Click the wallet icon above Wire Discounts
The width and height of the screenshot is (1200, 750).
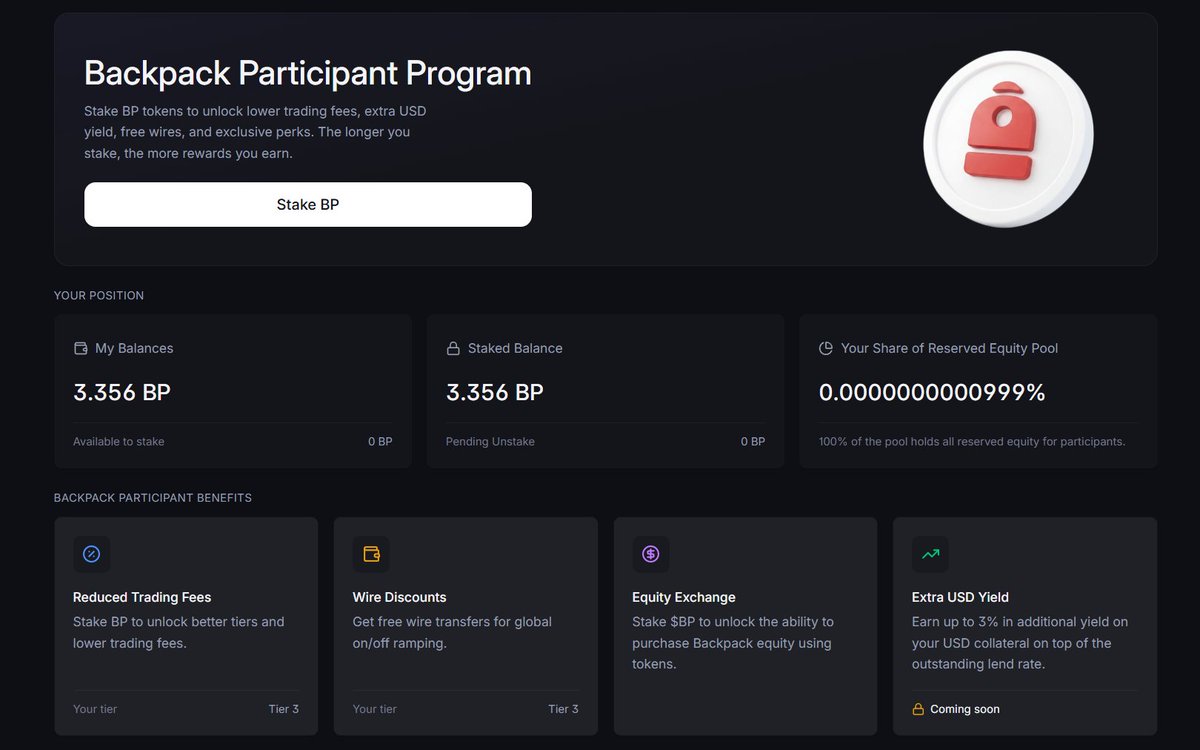pos(371,554)
